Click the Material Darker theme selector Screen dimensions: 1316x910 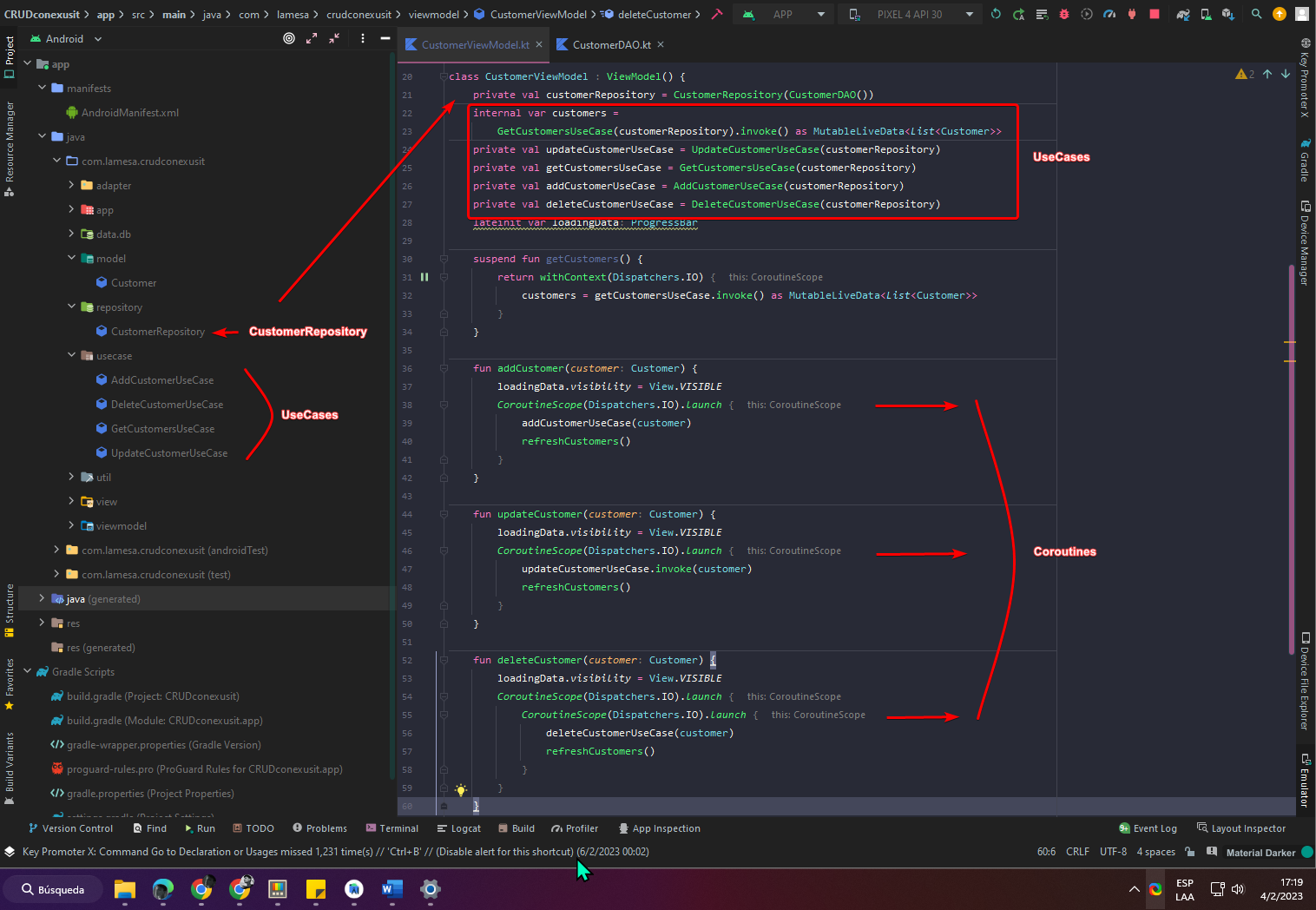click(x=1260, y=852)
